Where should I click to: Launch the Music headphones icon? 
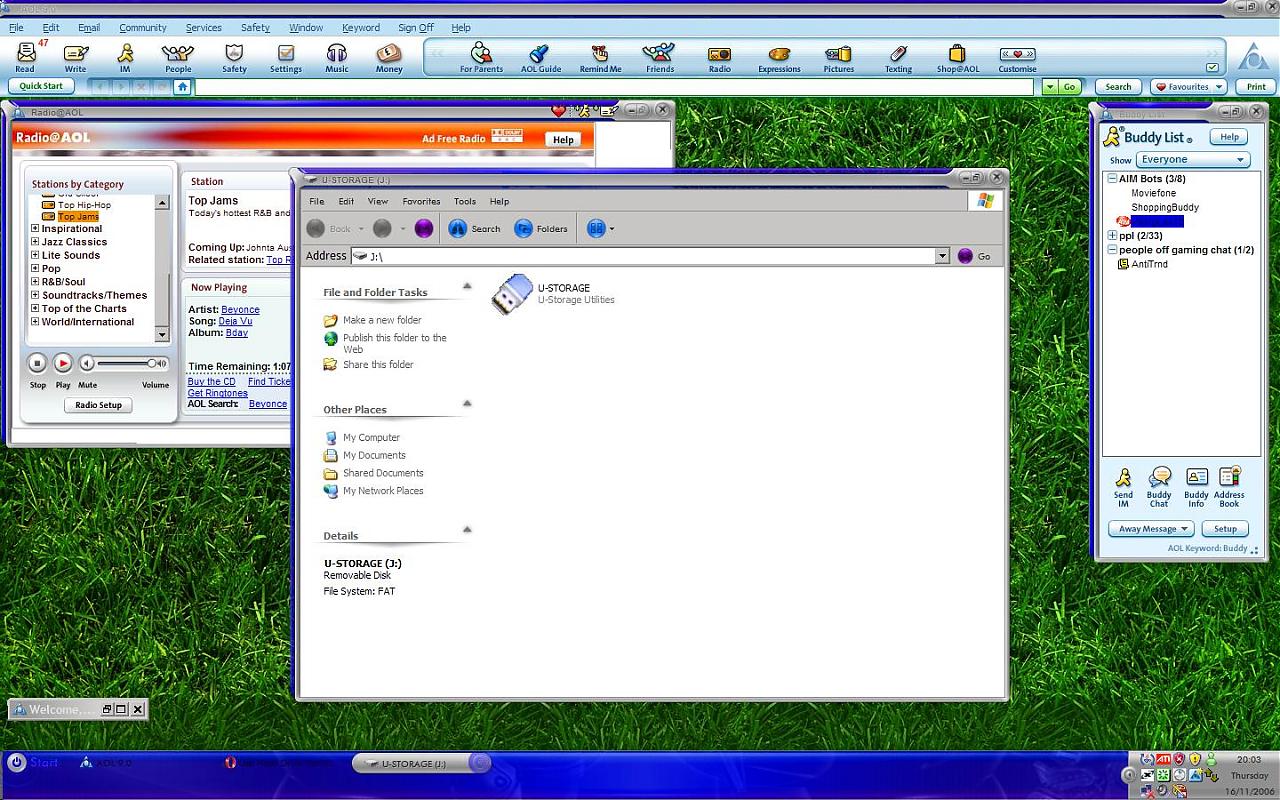pyautogui.click(x=337, y=57)
